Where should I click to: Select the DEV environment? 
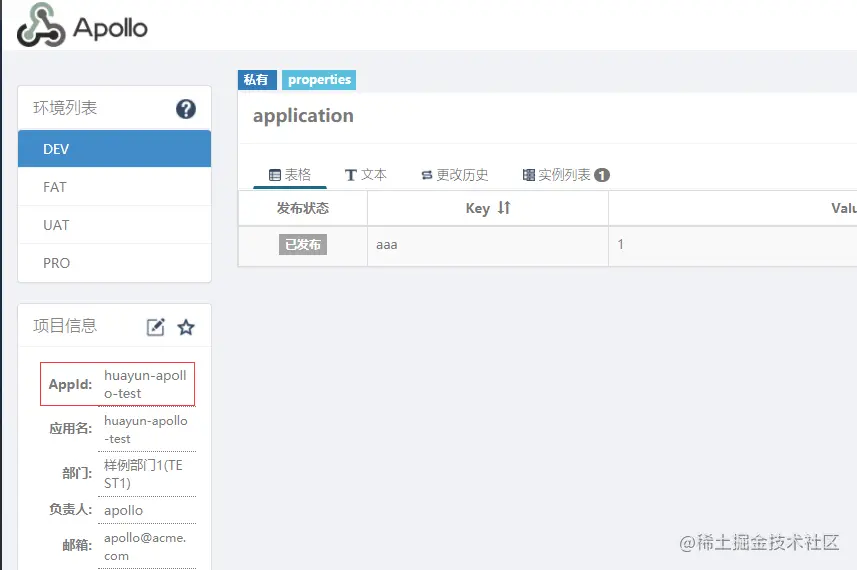point(114,149)
